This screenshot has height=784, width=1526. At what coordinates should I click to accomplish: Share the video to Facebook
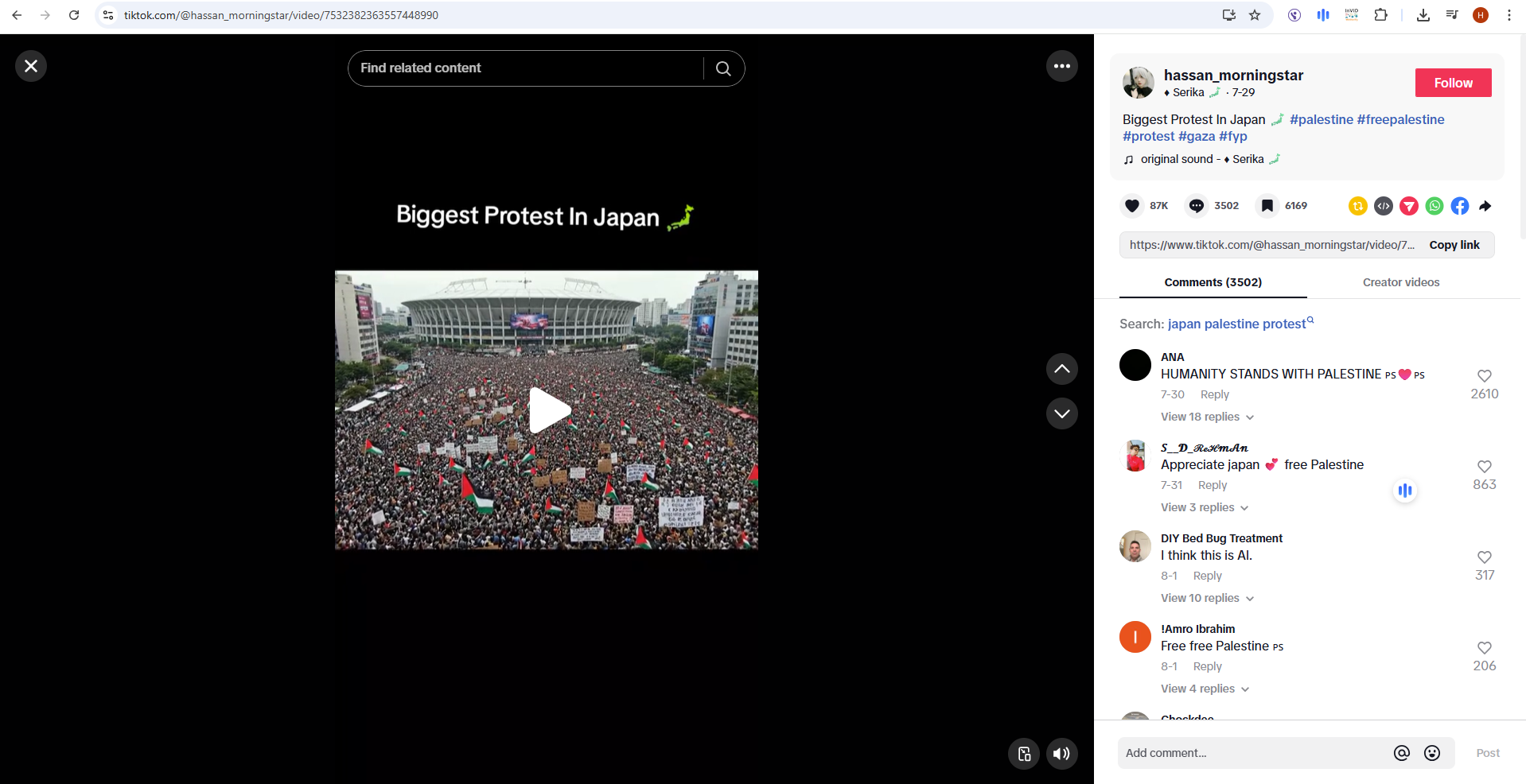coord(1459,206)
